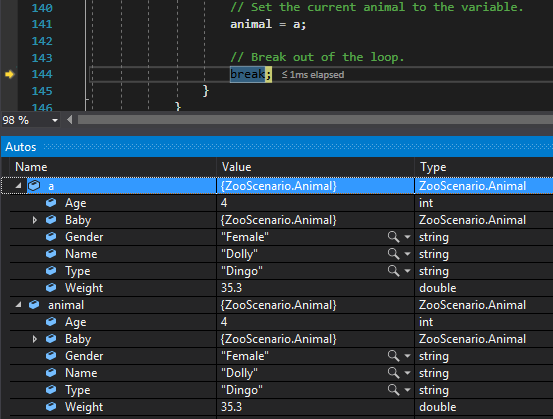Screen dimensions: 553x419
Task: Click property icon of Type under 'animal'
Action: tap(51, 389)
